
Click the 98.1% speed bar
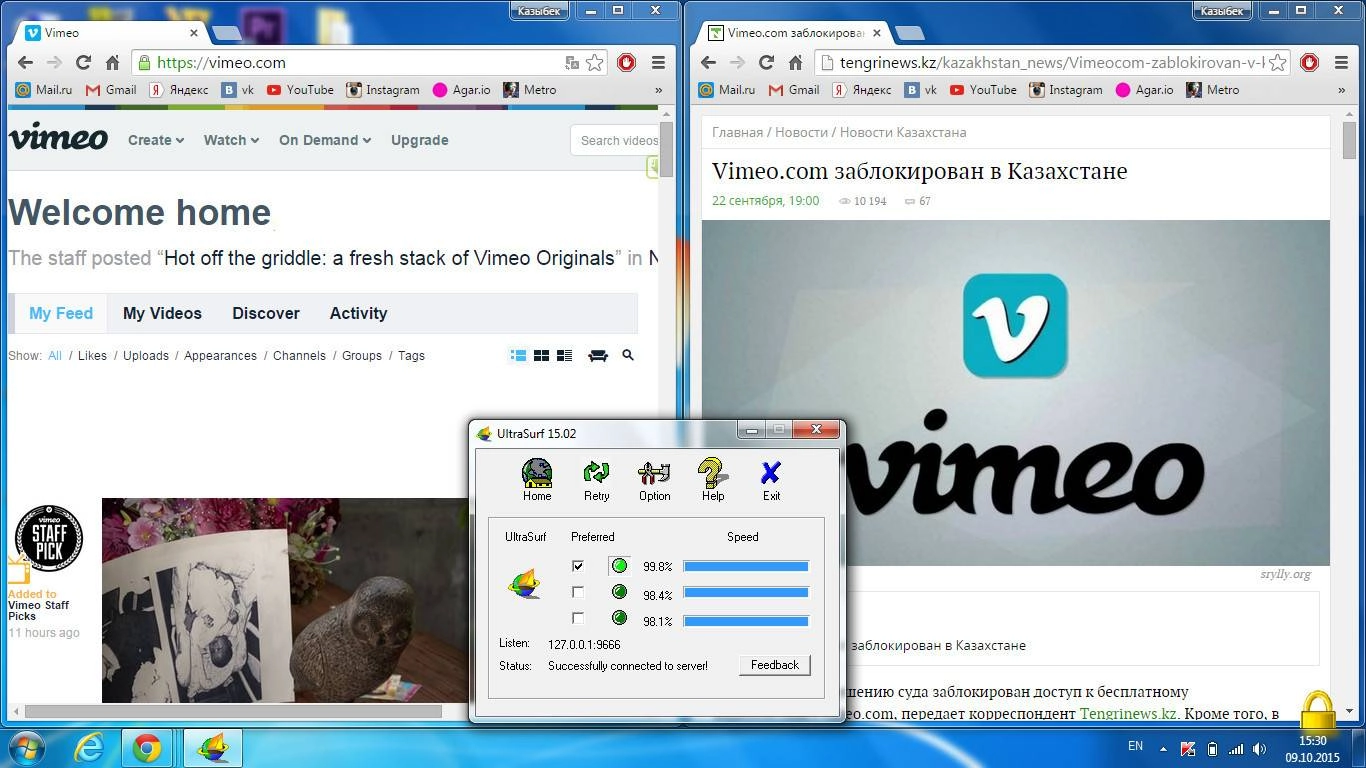[x=746, y=620]
